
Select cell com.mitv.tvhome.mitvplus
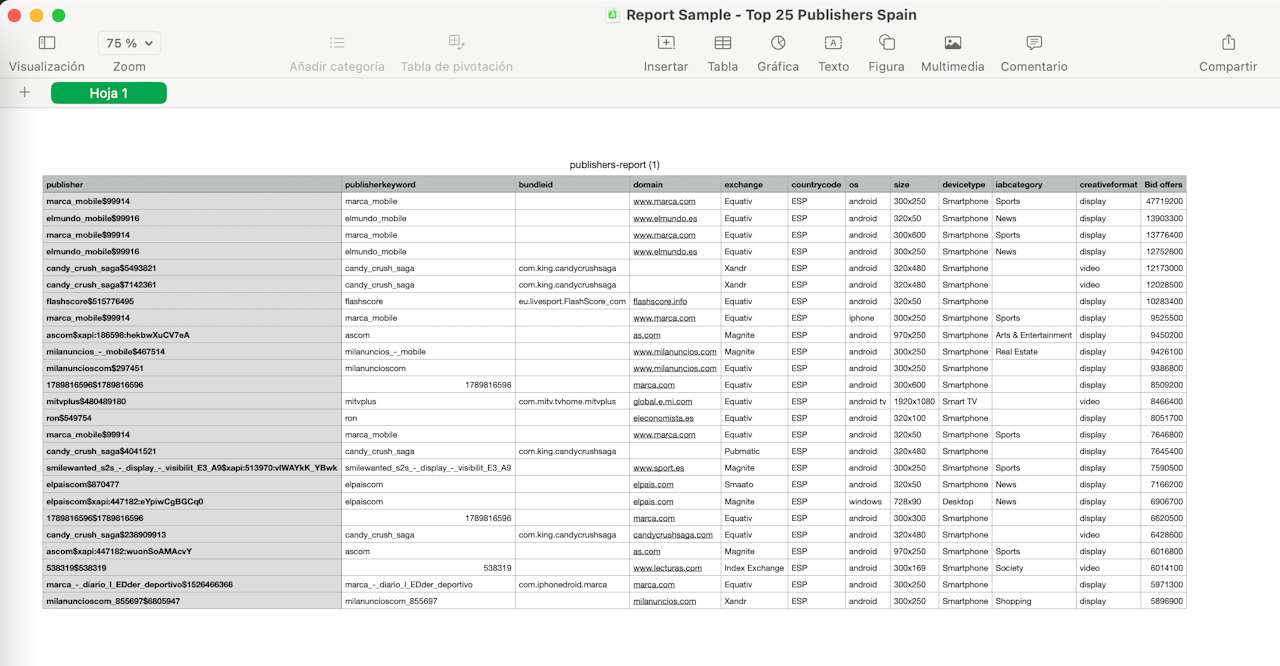coord(572,401)
